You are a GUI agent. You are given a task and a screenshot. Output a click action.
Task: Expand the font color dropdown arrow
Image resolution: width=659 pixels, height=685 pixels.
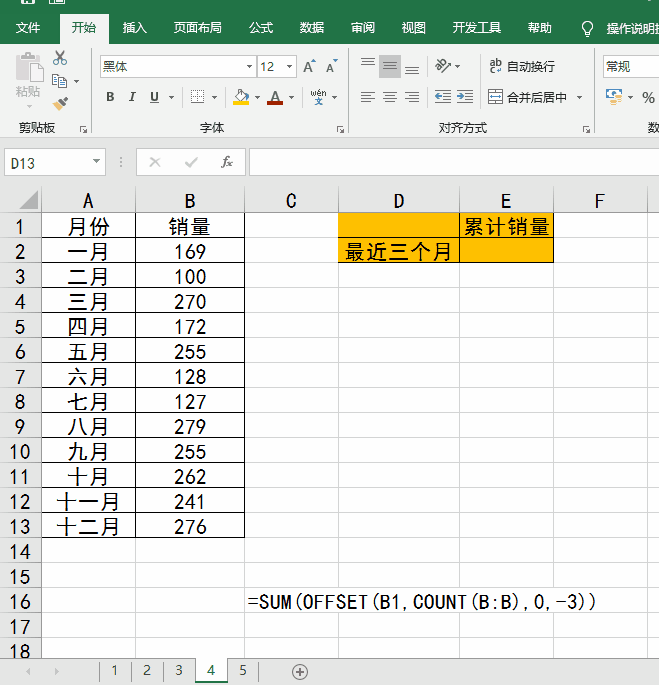coord(291,97)
